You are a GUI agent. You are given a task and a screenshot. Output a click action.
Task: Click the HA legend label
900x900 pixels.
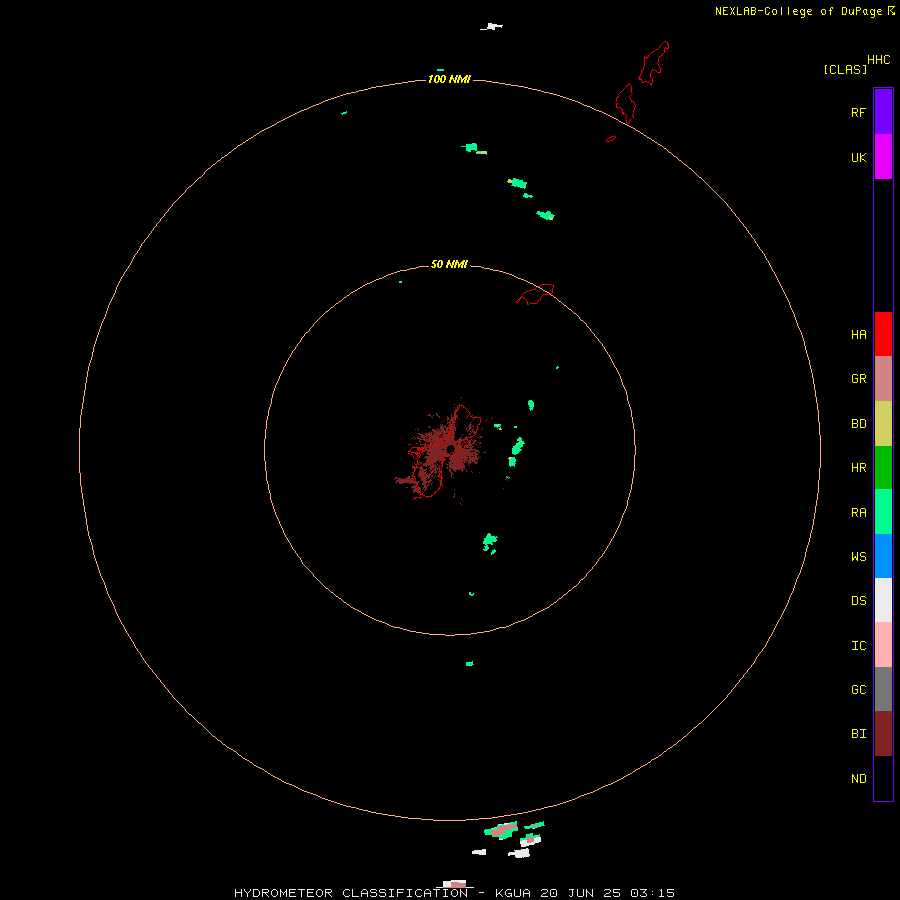point(858,334)
